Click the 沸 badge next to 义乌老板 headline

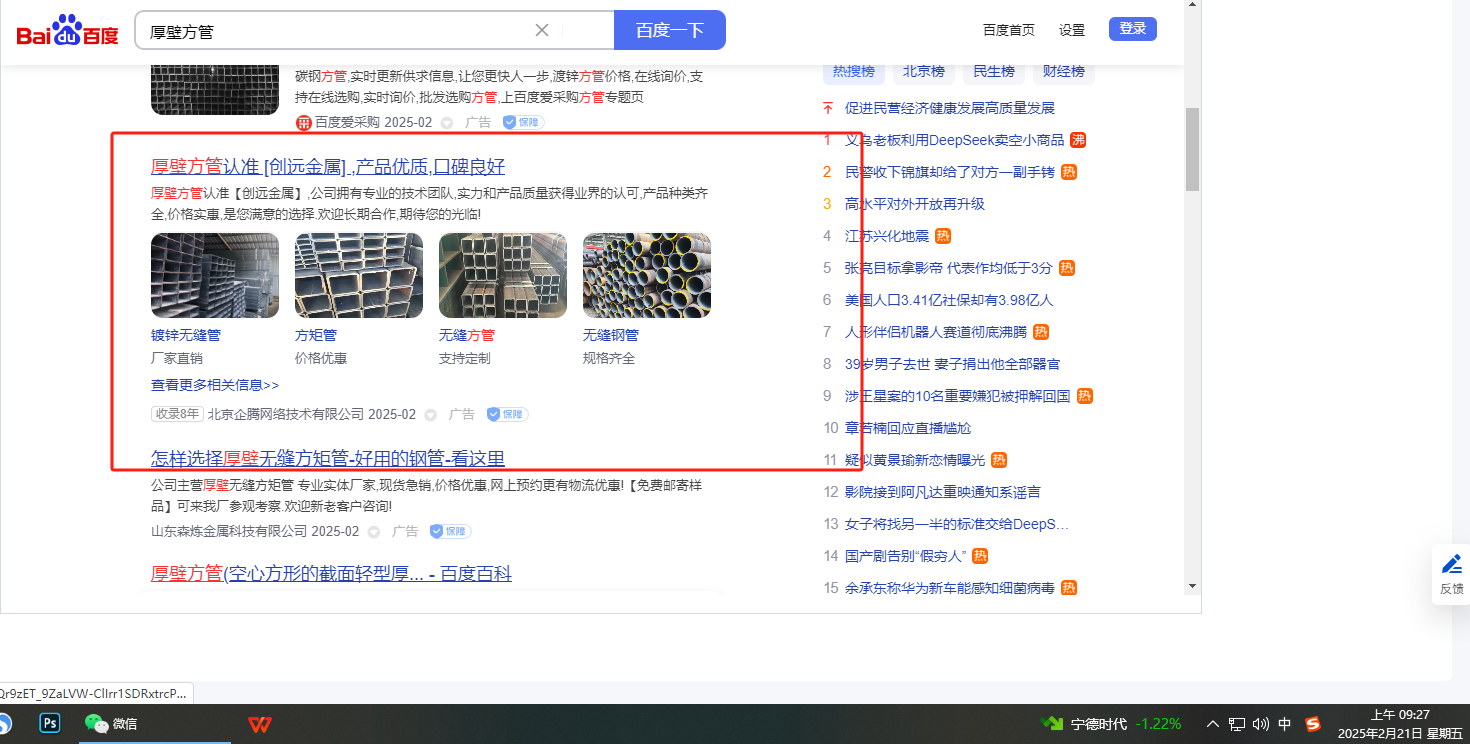coord(1078,140)
